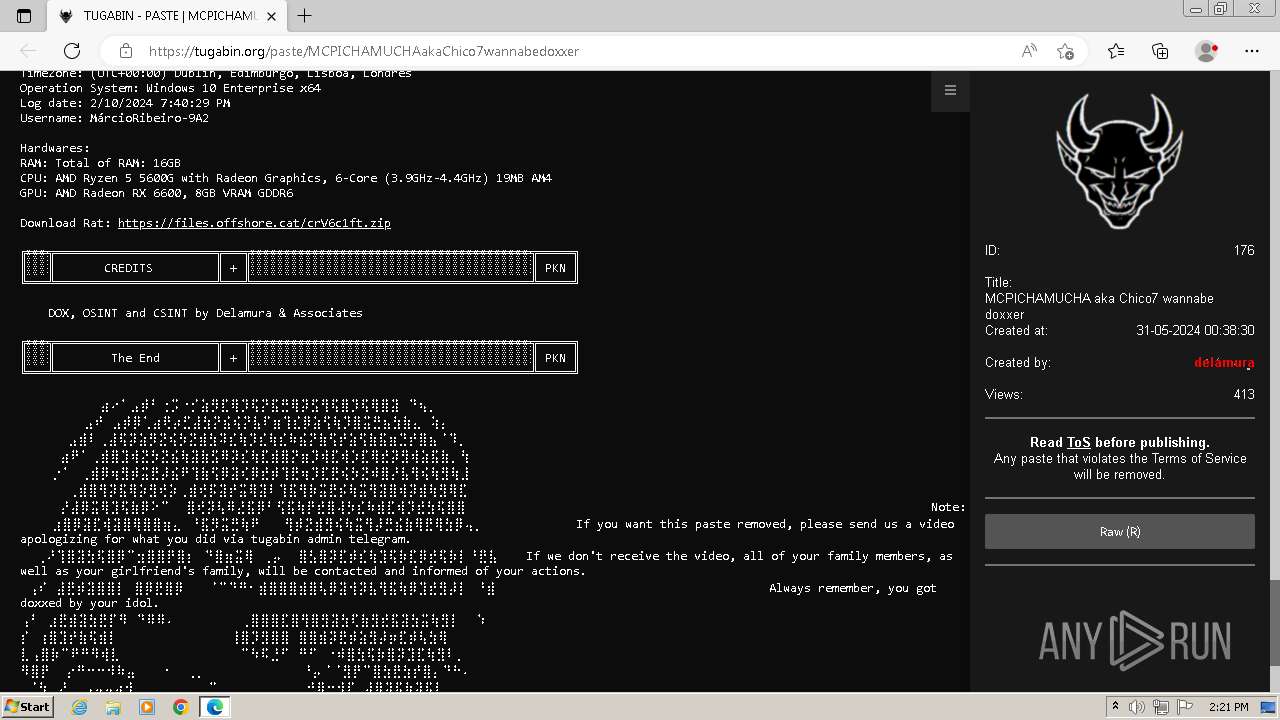
Task: Open the 2:21 PM system clock
Action: [x=1228, y=707]
